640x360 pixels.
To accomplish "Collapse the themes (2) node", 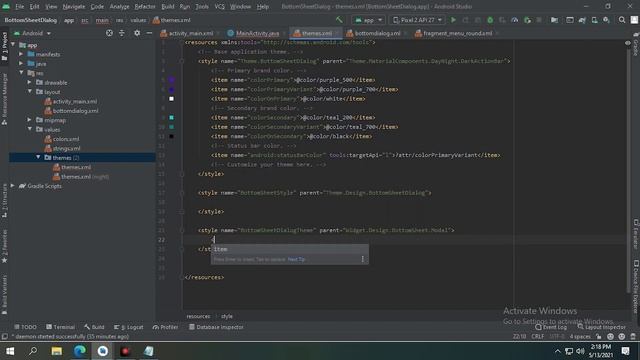I will tap(38, 157).
